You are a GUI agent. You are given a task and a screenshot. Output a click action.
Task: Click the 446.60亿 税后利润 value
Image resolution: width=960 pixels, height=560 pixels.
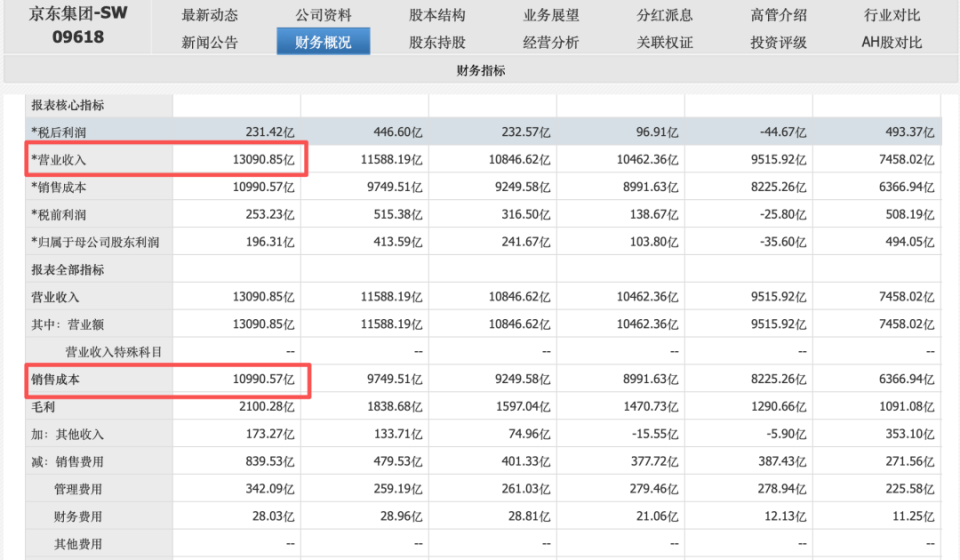[398, 132]
